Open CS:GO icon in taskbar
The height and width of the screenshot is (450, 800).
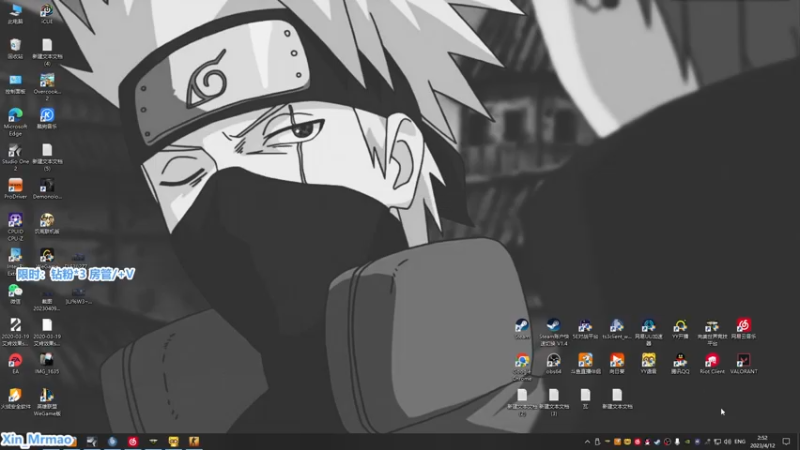point(194,441)
